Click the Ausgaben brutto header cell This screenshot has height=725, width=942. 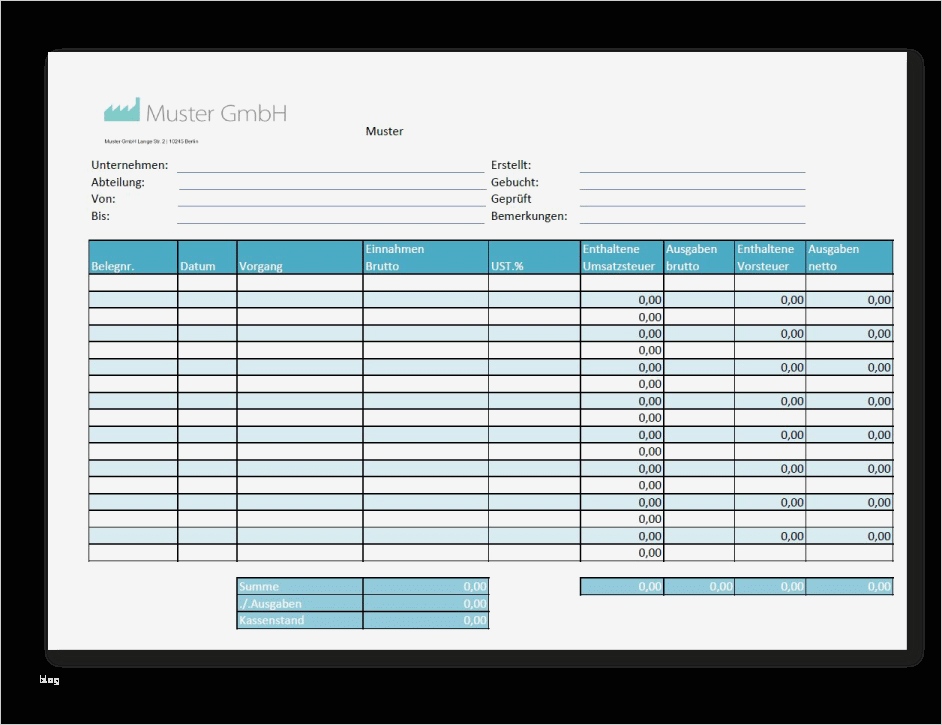697,257
